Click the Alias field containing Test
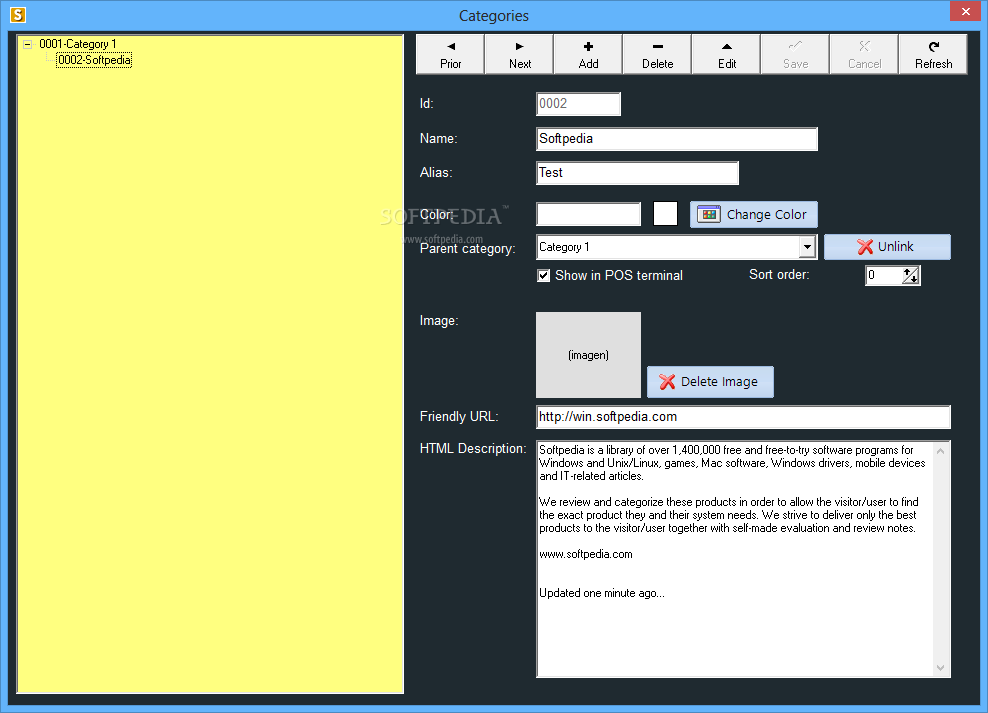The height and width of the screenshot is (713, 988). pyautogui.click(x=637, y=173)
